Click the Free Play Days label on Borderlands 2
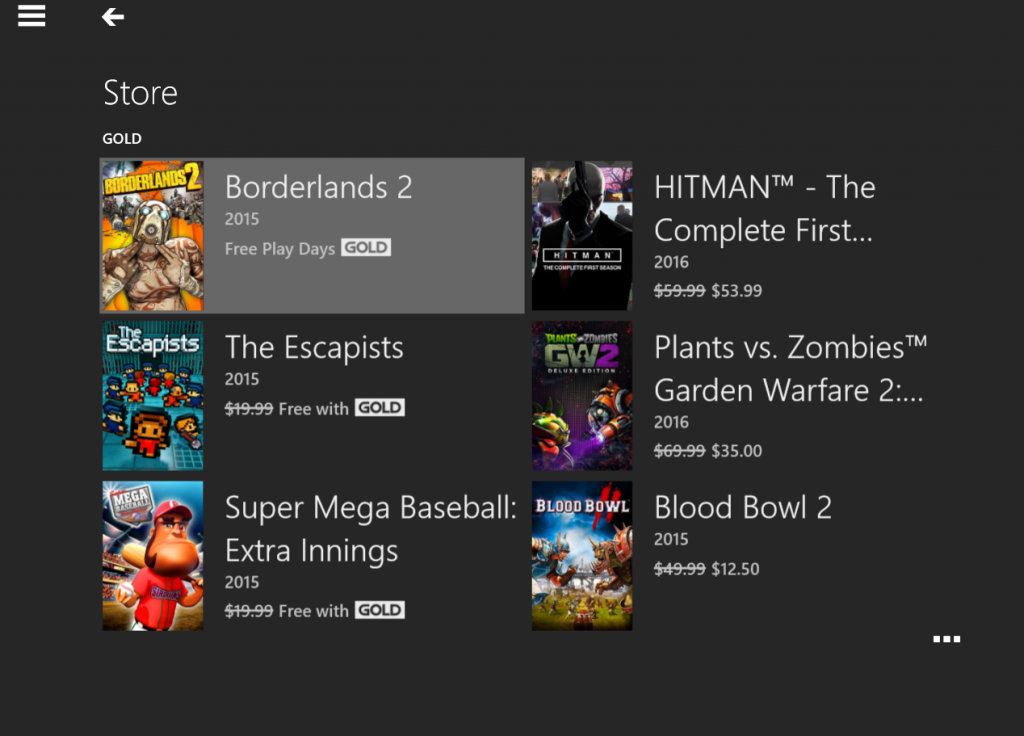Viewport: 1024px width, 736px height. click(278, 247)
